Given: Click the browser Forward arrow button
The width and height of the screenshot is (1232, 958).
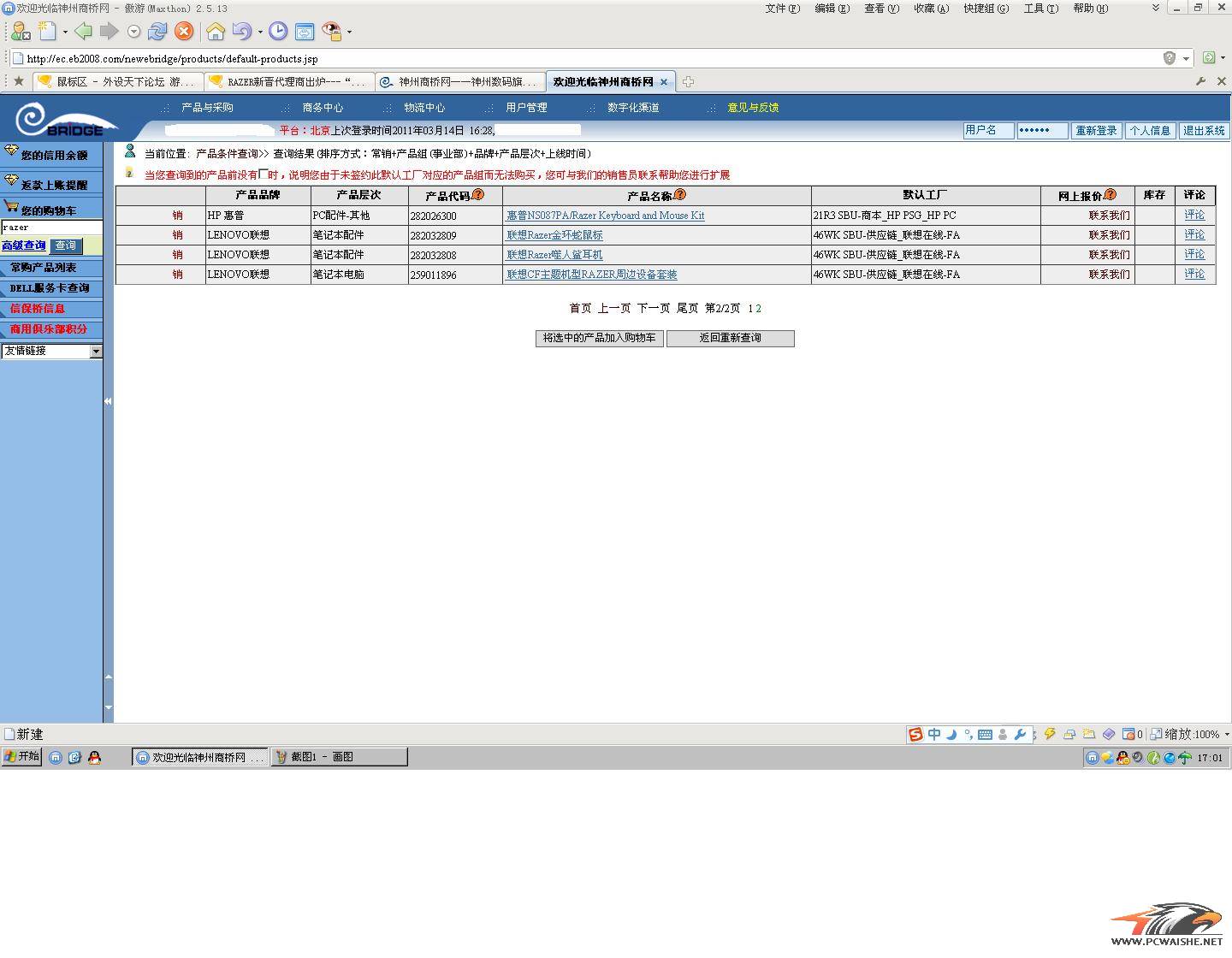Looking at the screenshot, I should 109,32.
